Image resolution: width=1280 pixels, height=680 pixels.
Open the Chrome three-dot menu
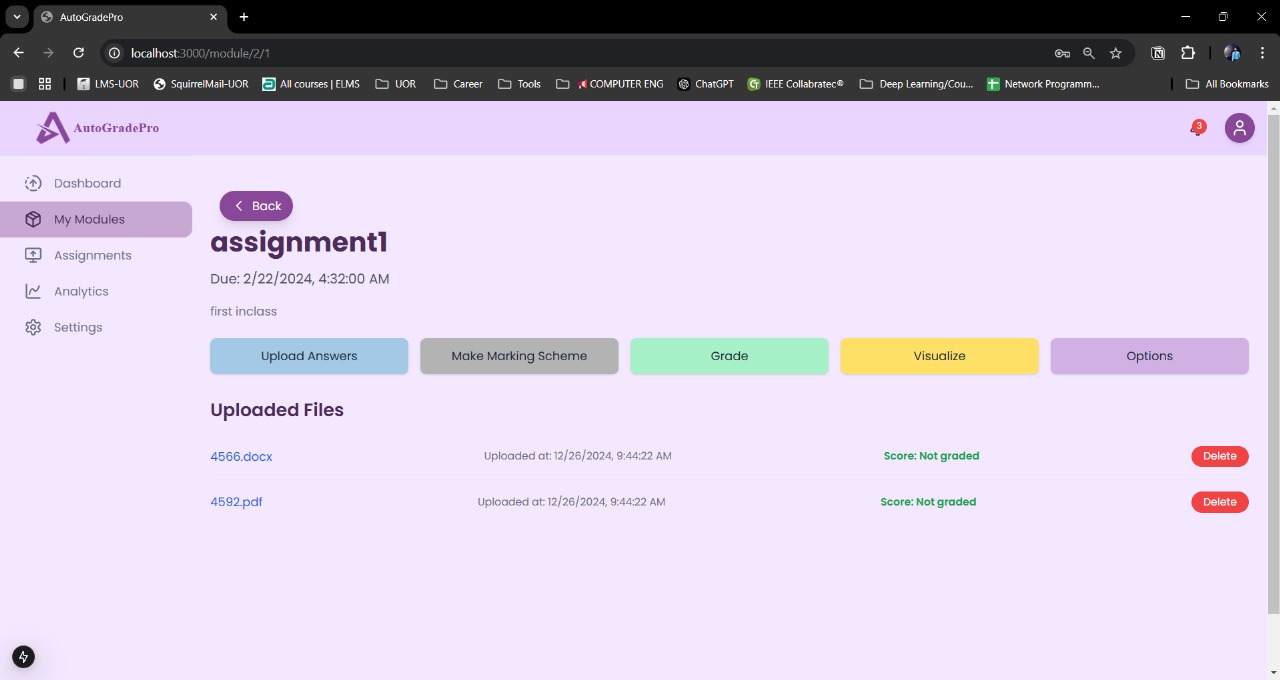(x=1262, y=53)
